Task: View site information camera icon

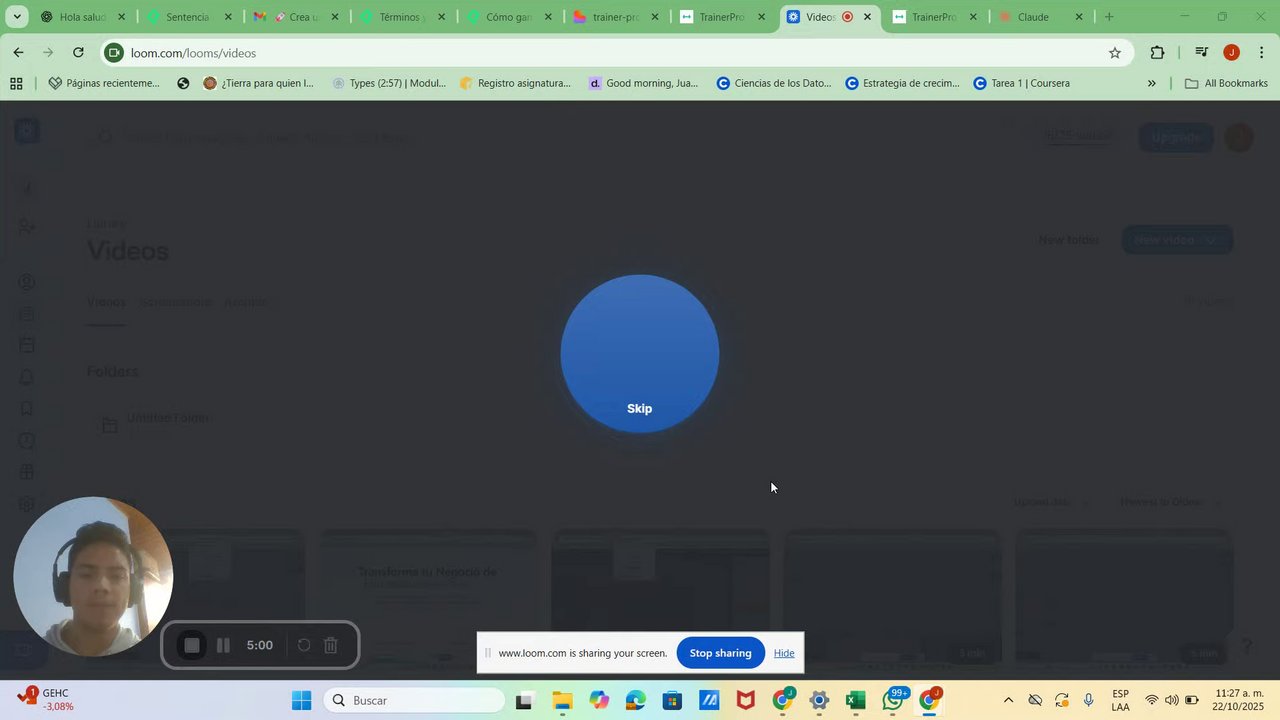Action: pos(114,53)
